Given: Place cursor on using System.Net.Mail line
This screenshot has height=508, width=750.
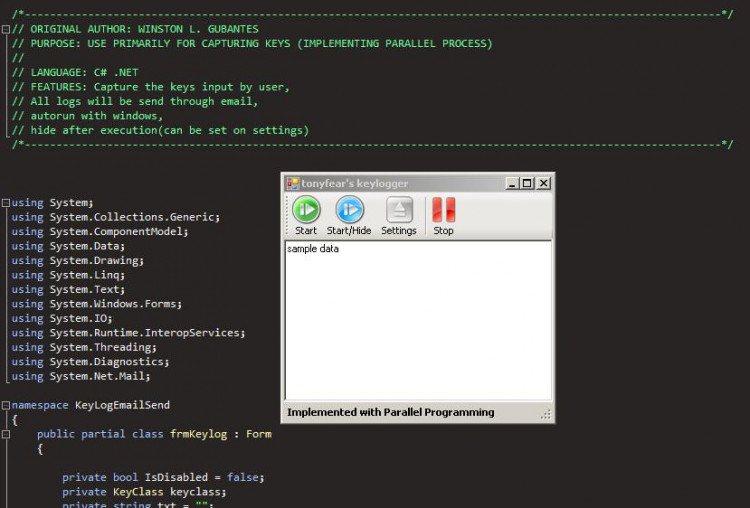Looking at the screenshot, I should [99, 377].
